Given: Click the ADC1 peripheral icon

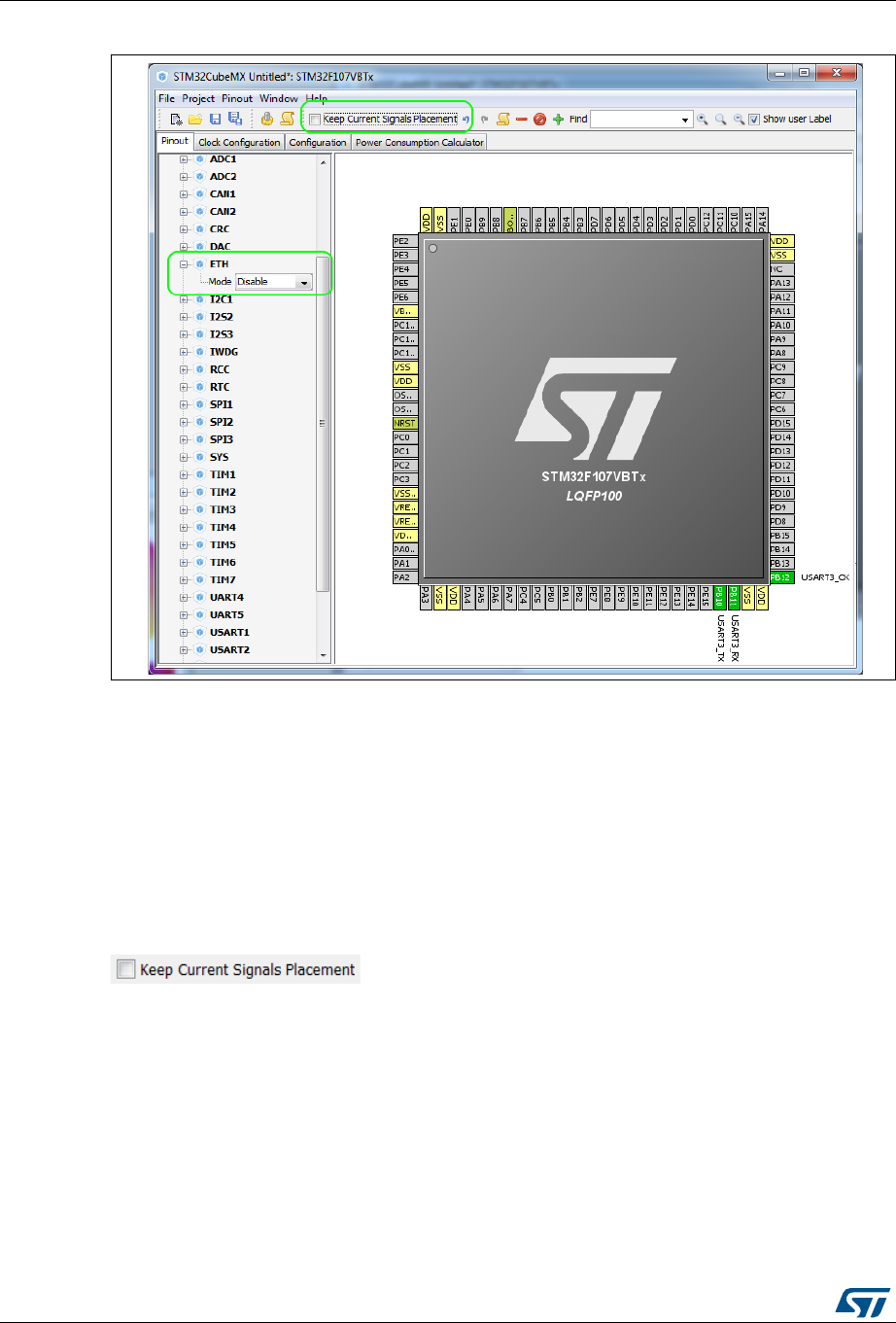Looking at the screenshot, I should coord(199,158).
